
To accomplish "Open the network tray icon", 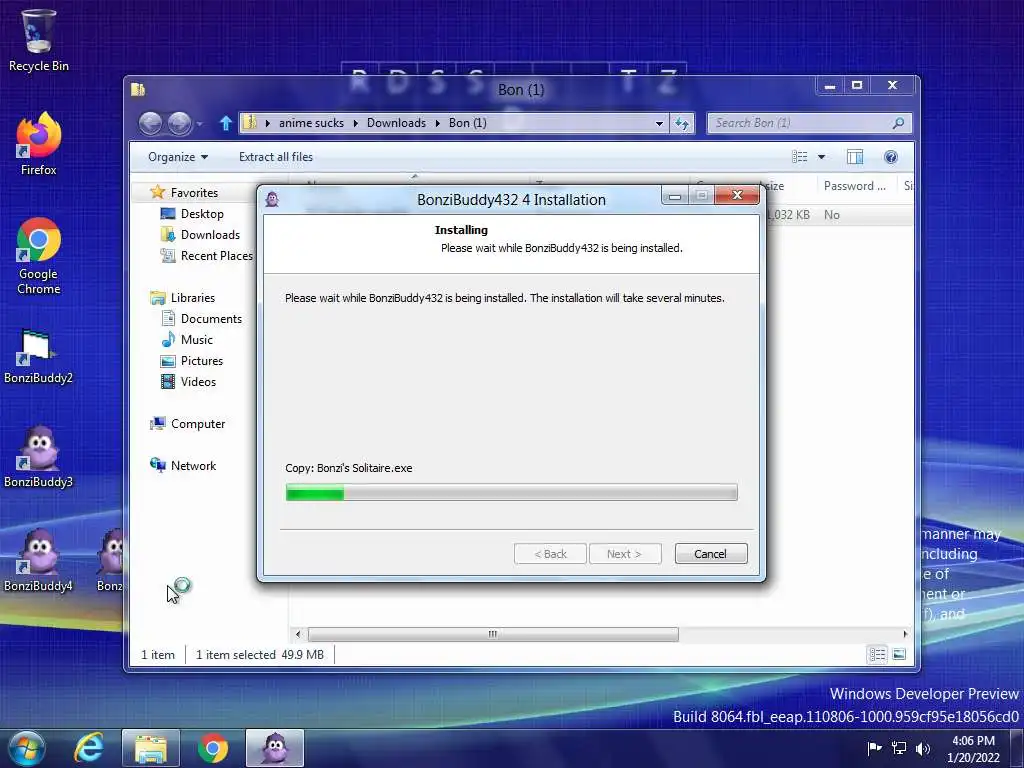I will coord(899,748).
